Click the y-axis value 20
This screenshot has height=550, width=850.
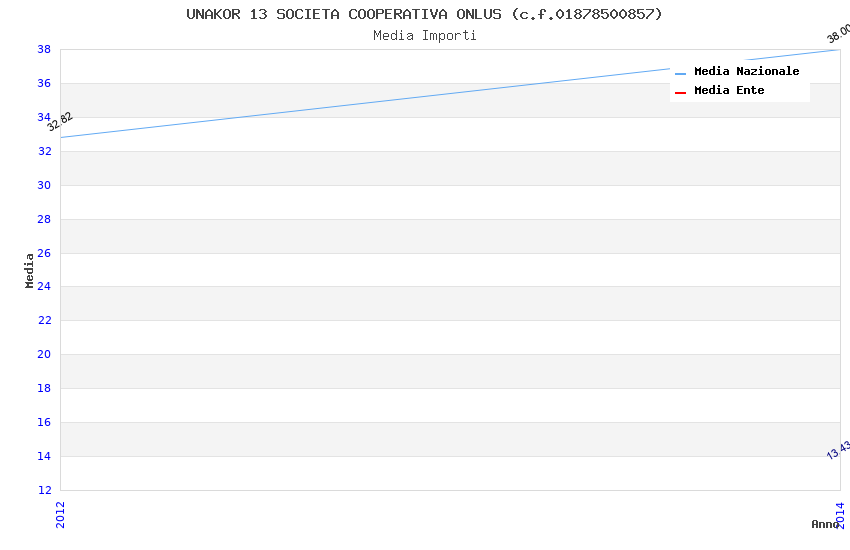click(44, 354)
